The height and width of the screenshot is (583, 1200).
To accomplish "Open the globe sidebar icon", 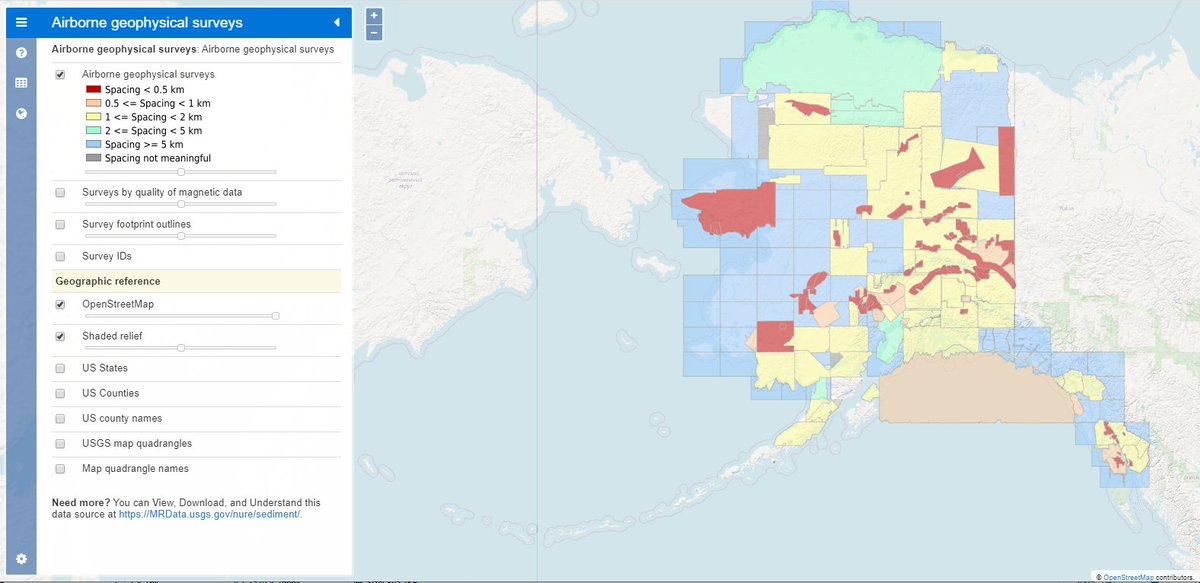I will 21,113.
